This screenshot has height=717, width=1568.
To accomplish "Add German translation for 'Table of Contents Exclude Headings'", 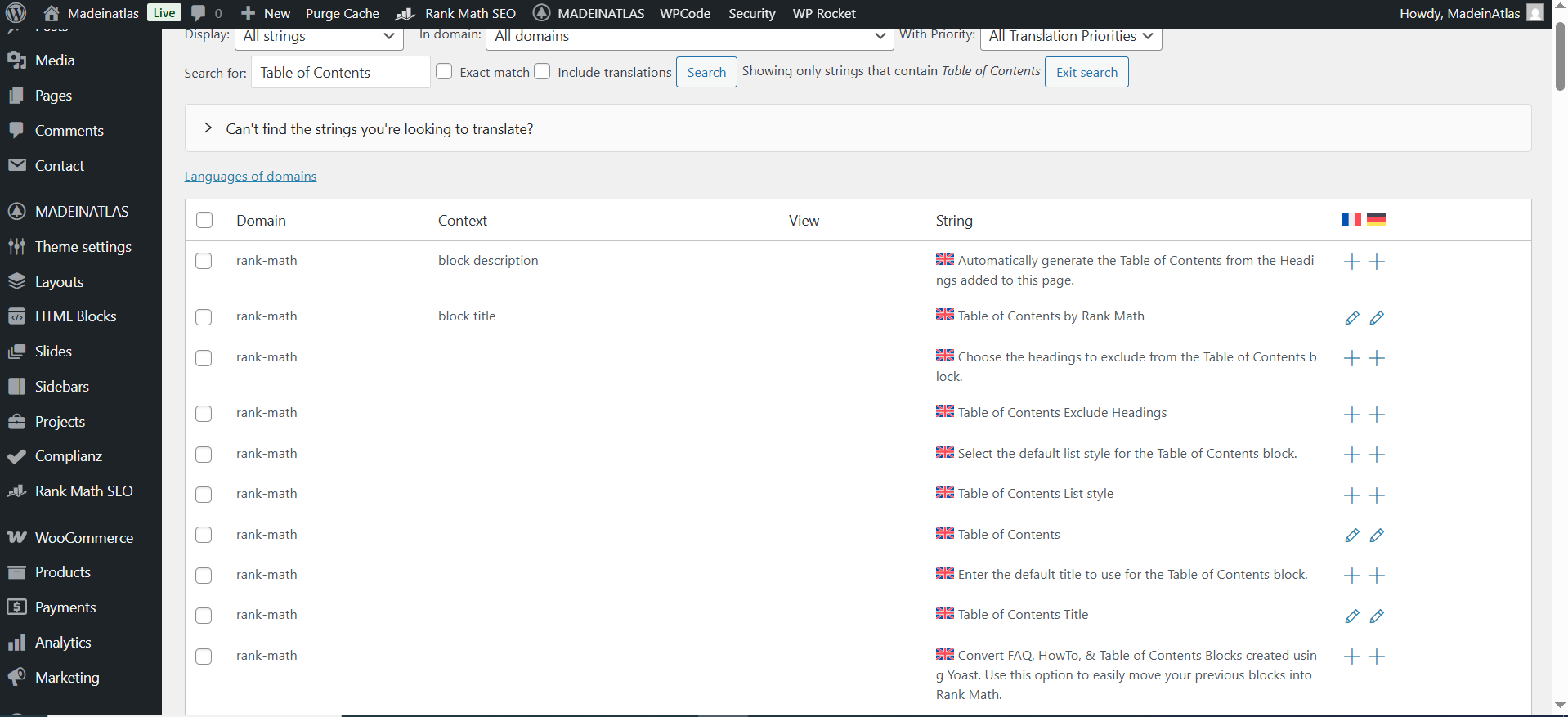I will (1377, 415).
